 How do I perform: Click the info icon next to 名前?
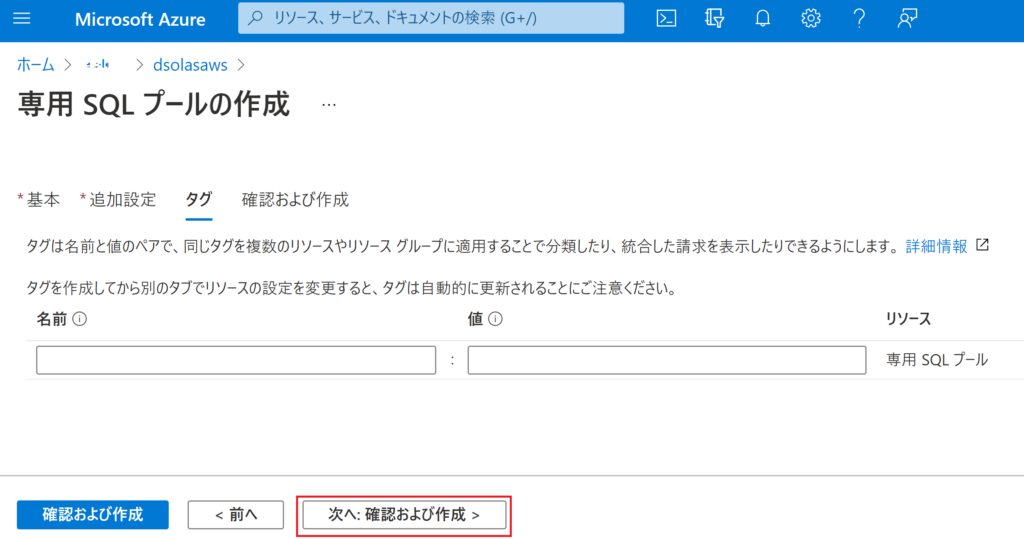(x=79, y=320)
